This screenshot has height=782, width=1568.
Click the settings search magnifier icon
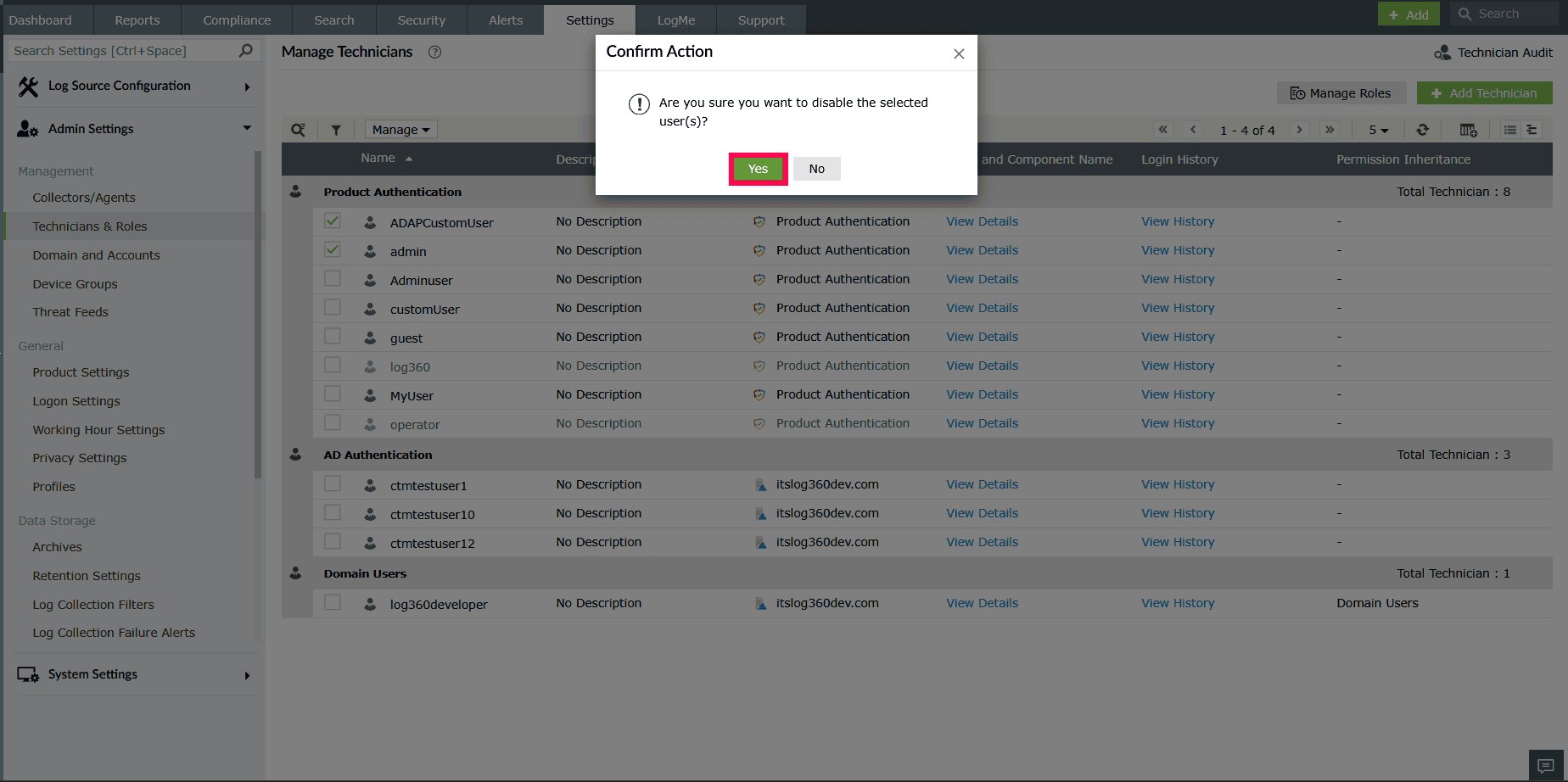click(246, 51)
